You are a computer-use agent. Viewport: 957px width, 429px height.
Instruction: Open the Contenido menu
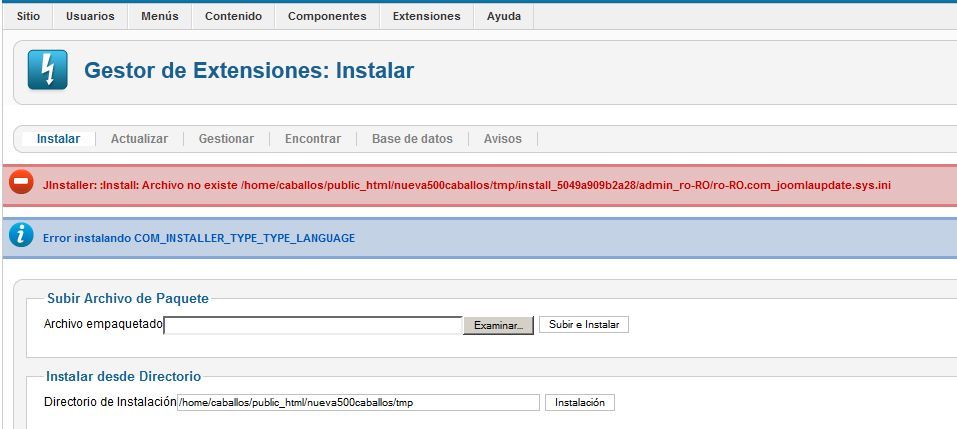(x=233, y=16)
